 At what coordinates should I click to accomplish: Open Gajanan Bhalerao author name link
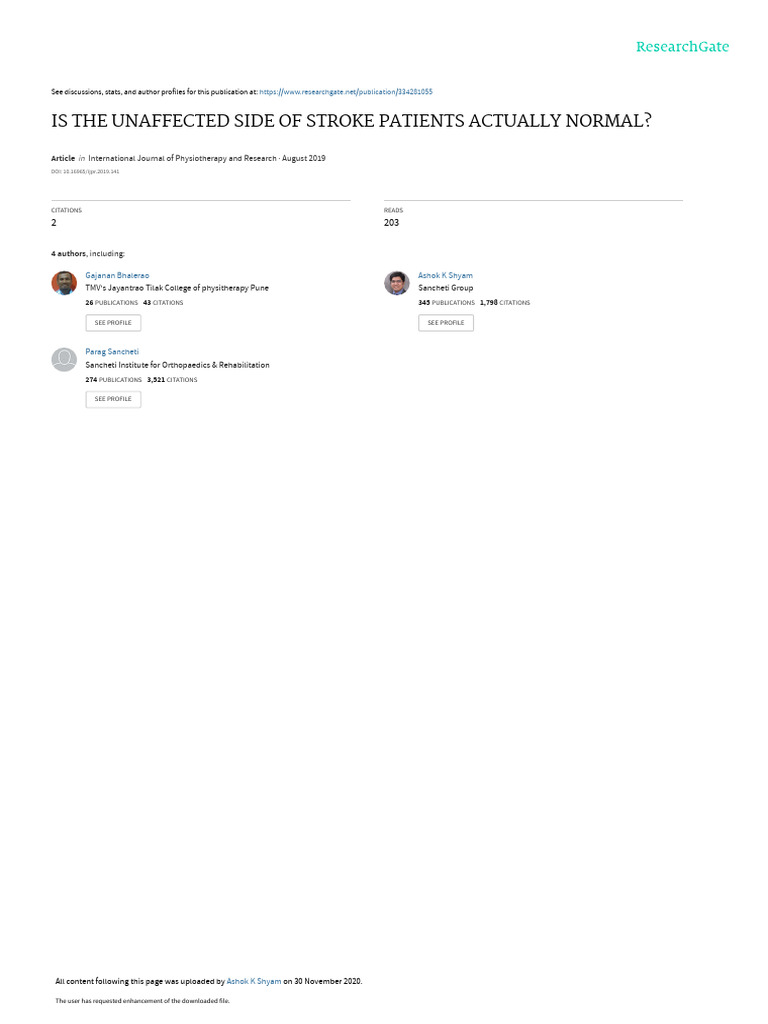[117, 276]
